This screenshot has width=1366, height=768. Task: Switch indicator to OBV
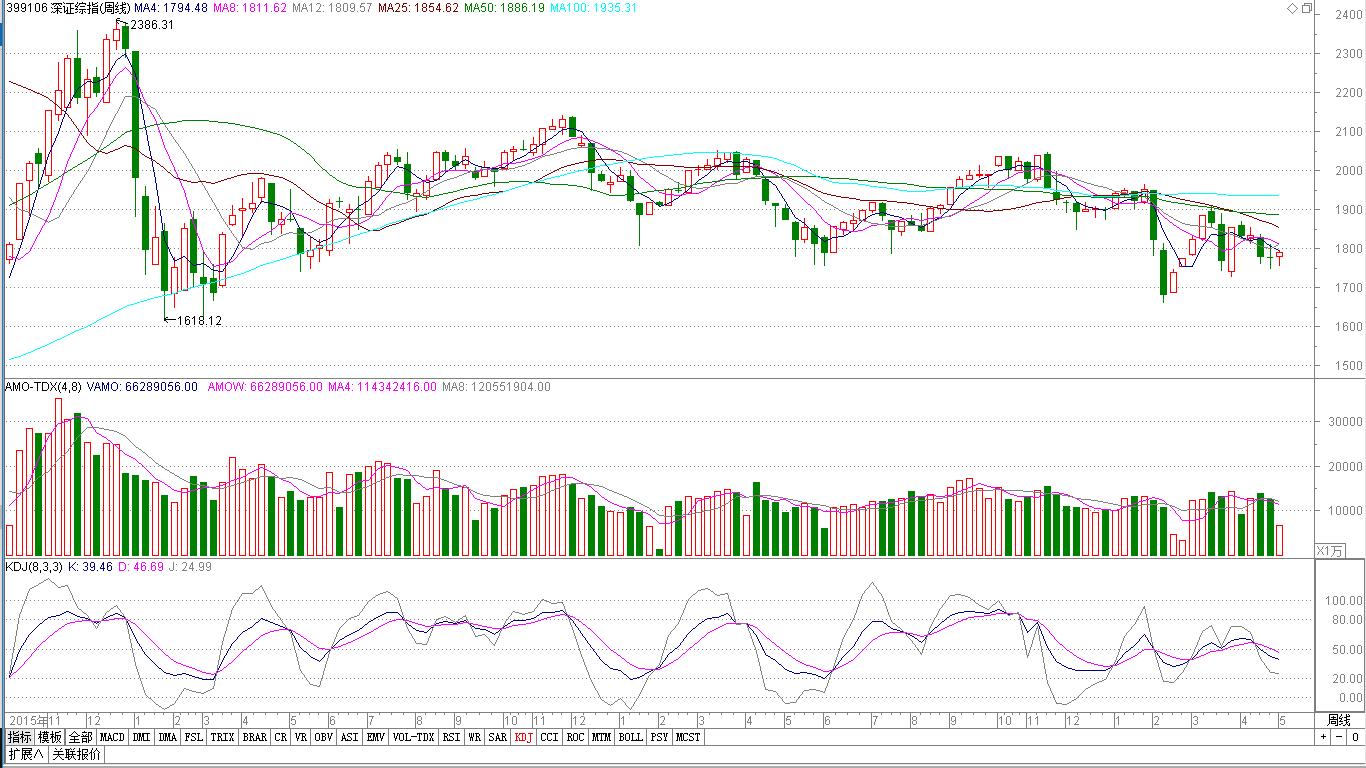pyautogui.click(x=323, y=737)
